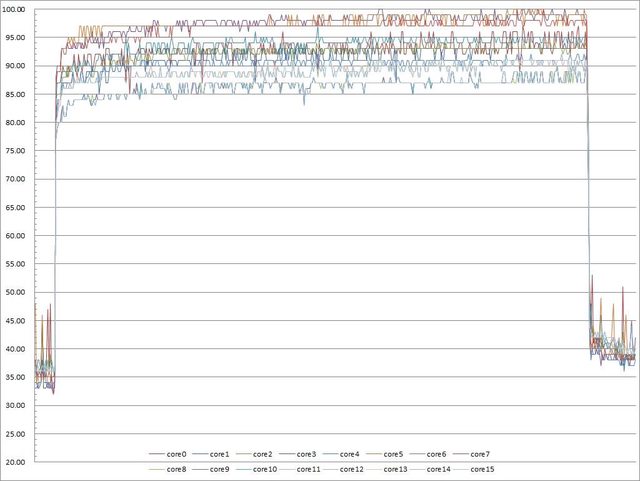The height and width of the screenshot is (481, 640).
Task: Click the 20.00 y-axis label
Action: click(x=15, y=462)
